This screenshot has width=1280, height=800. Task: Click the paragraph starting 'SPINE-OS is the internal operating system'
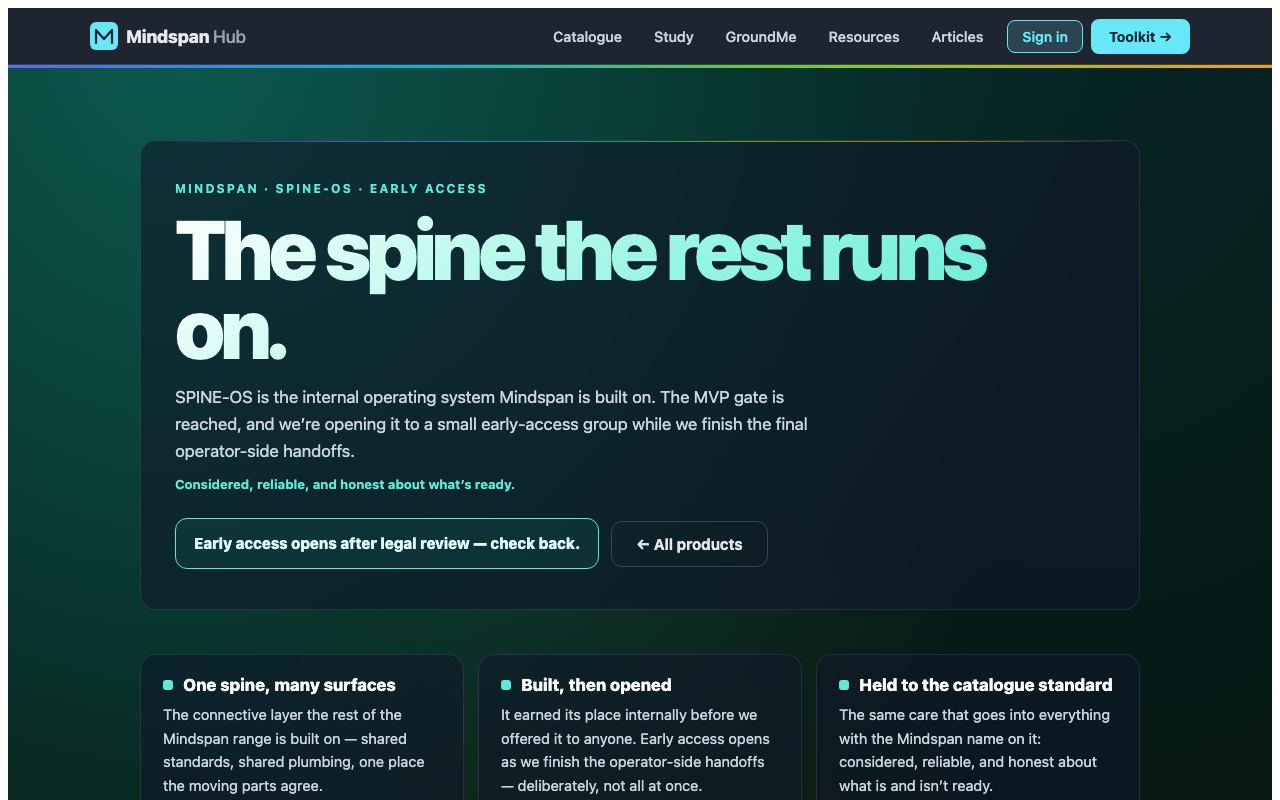(491, 424)
